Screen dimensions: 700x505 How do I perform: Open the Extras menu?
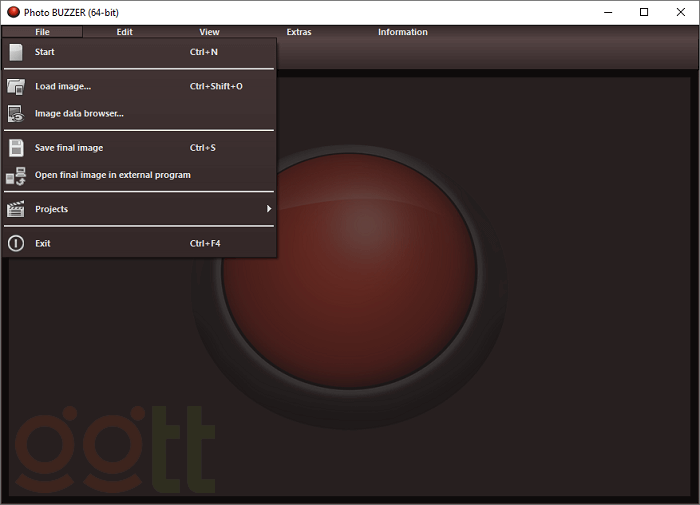[298, 32]
